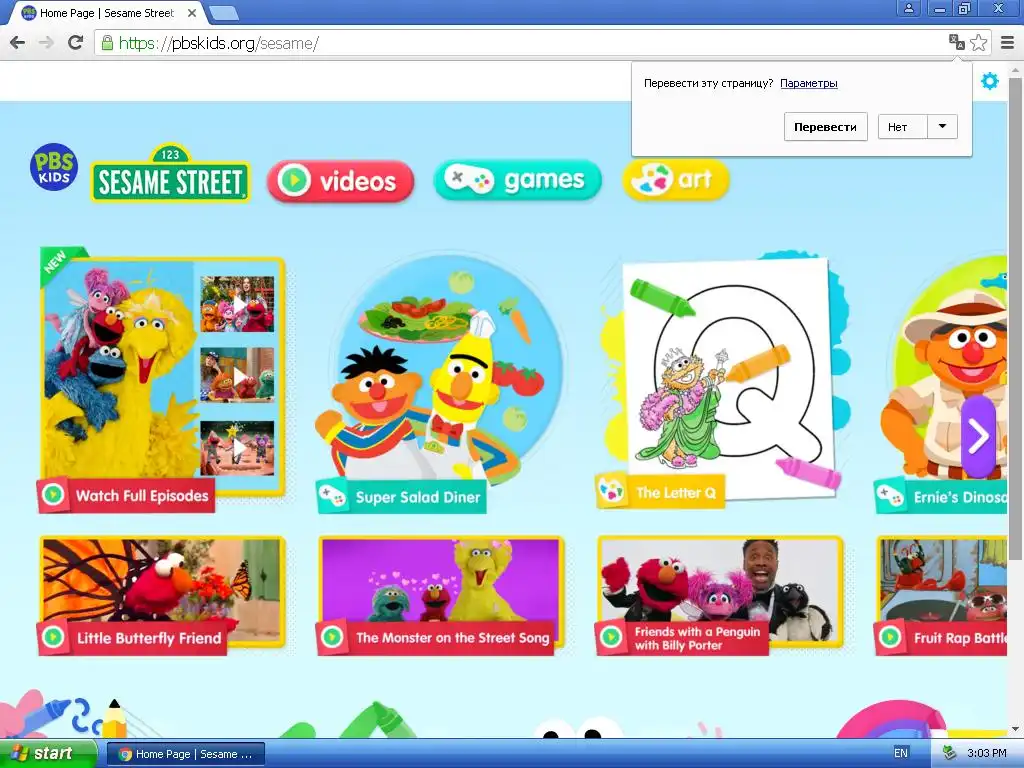Image resolution: width=1024 pixels, height=768 pixels.
Task: Click the system tray network icon
Action: (950, 753)
